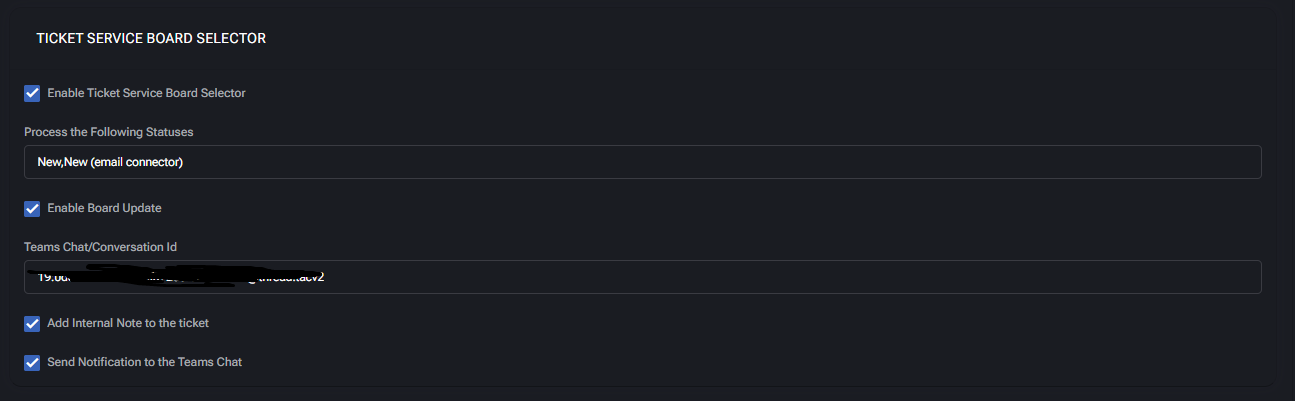Toggle the Add Internal Note checkbox

[x=32, y=323]
